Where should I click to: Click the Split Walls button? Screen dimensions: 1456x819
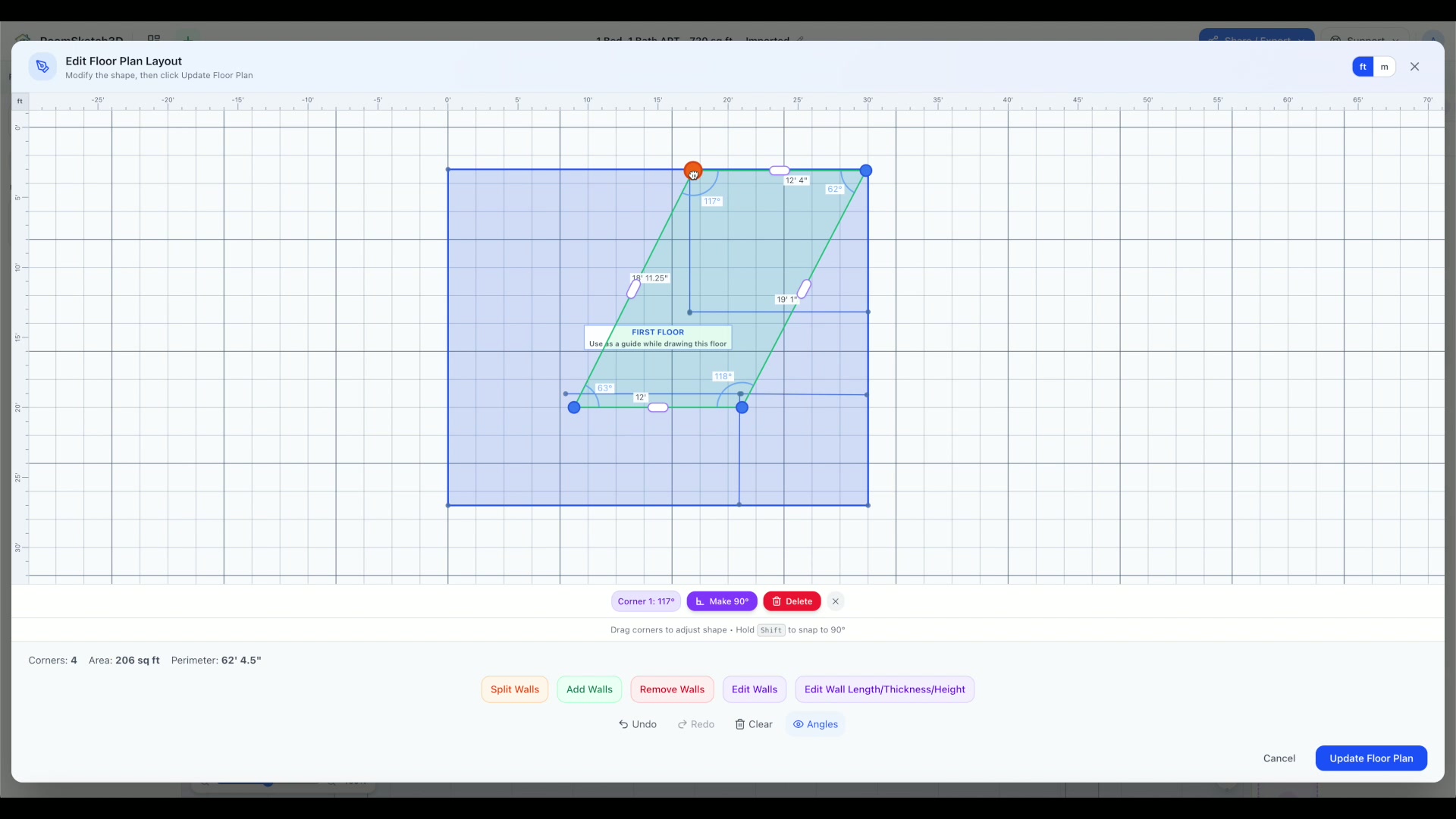515,689
